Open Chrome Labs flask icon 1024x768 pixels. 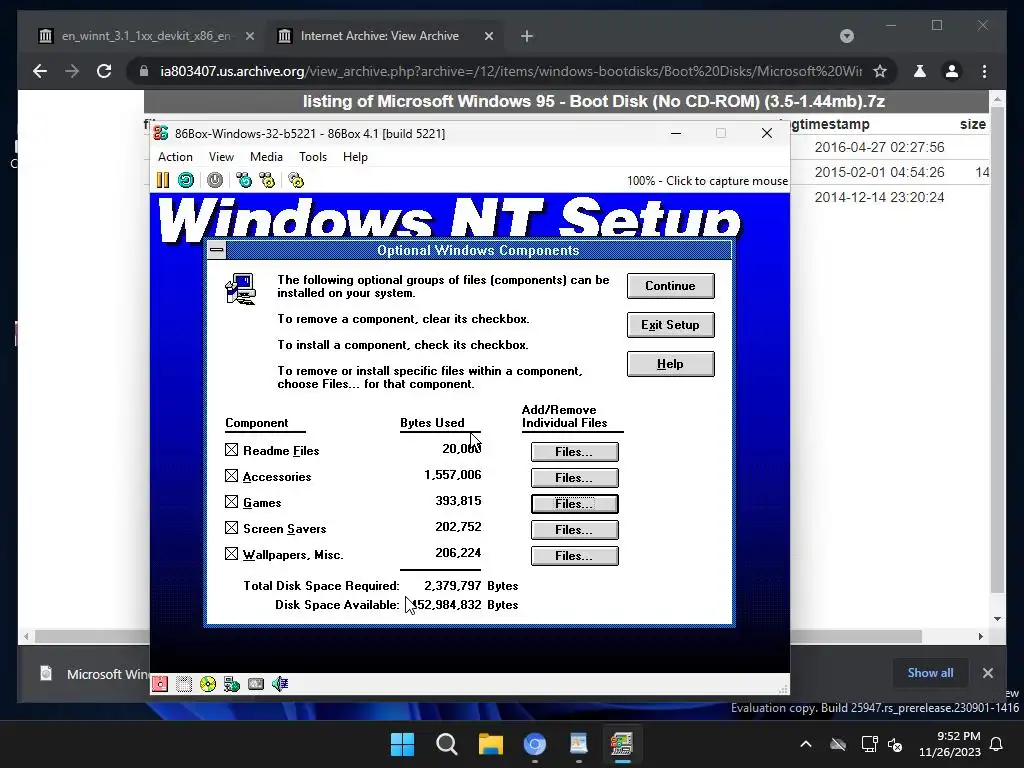(x=920, y=71)
